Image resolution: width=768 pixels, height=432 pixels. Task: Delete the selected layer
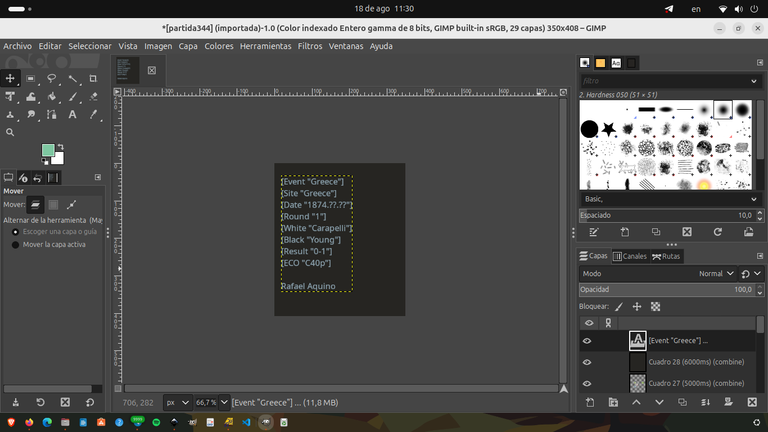point(752,403)
